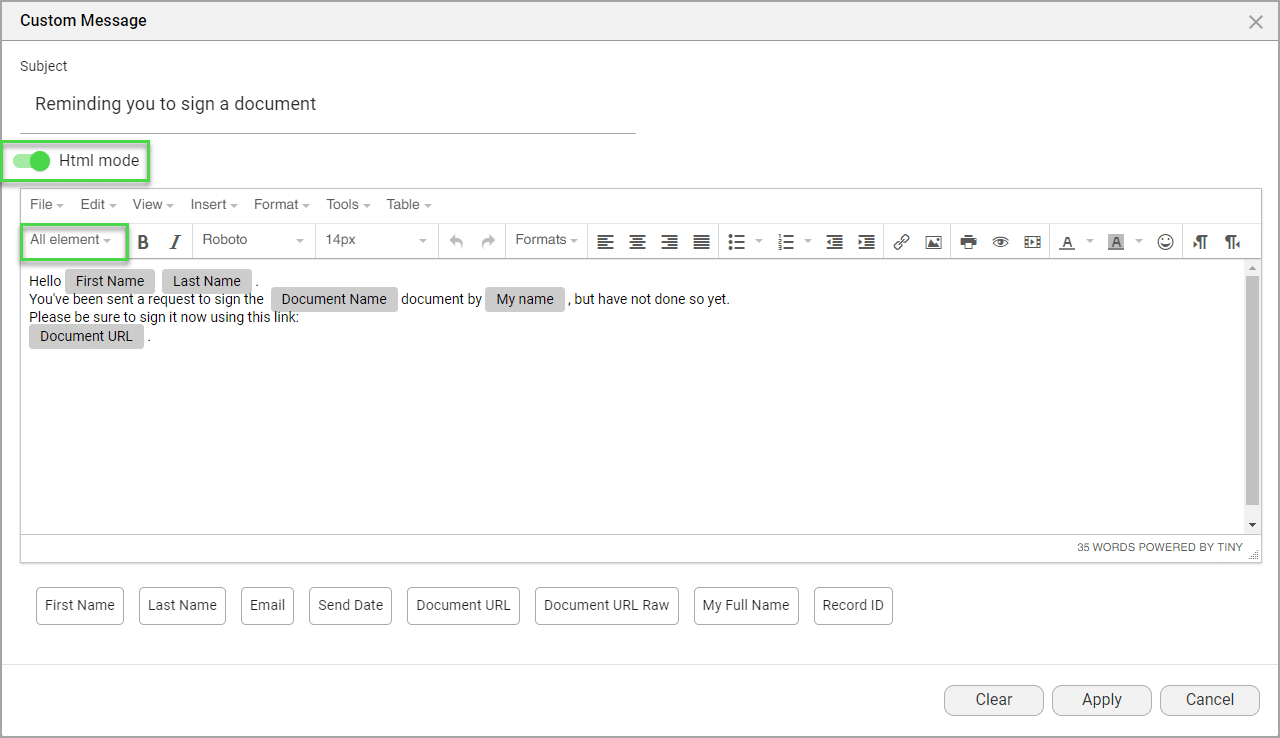
Task: Open the Roboto font family dropdown
Action: [253, 240]
